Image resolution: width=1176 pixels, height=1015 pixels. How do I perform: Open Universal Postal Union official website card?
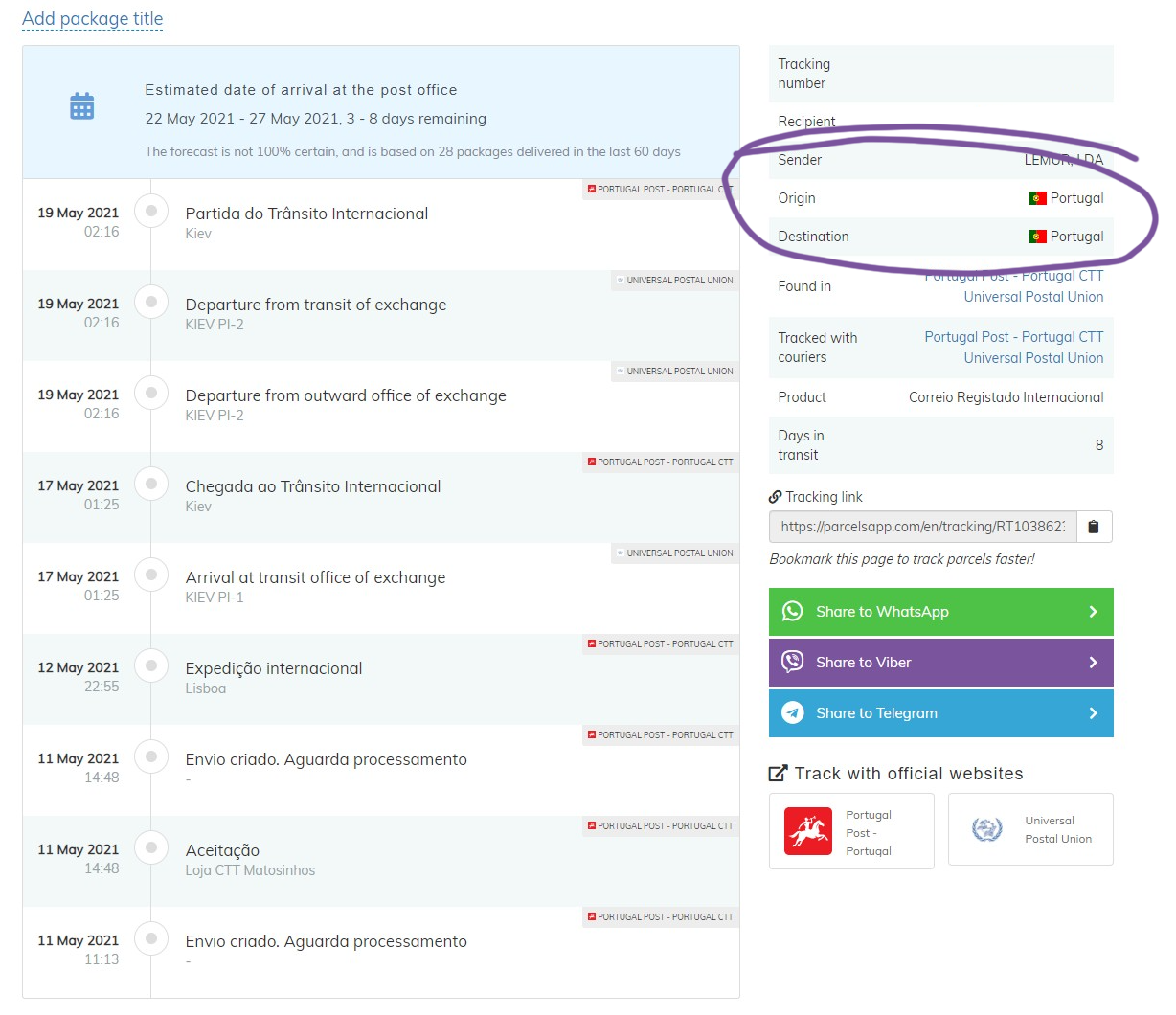coord(1030,829)
